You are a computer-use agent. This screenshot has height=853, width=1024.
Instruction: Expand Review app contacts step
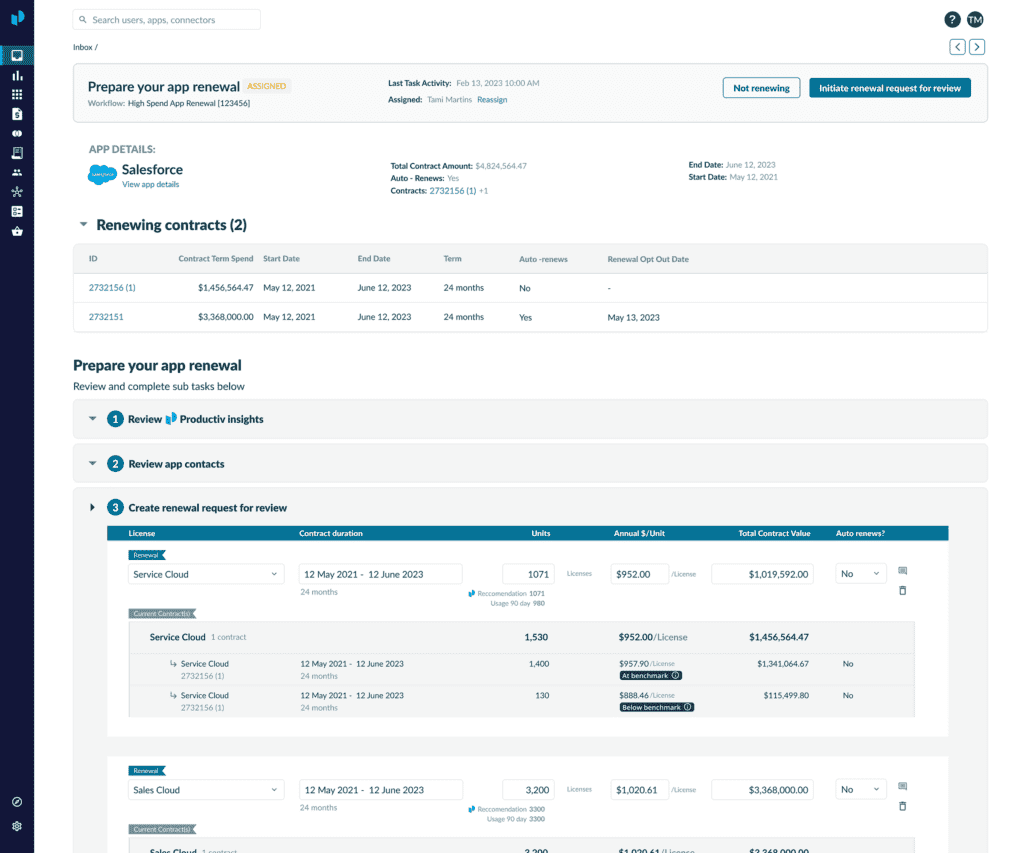coord(93,463)
